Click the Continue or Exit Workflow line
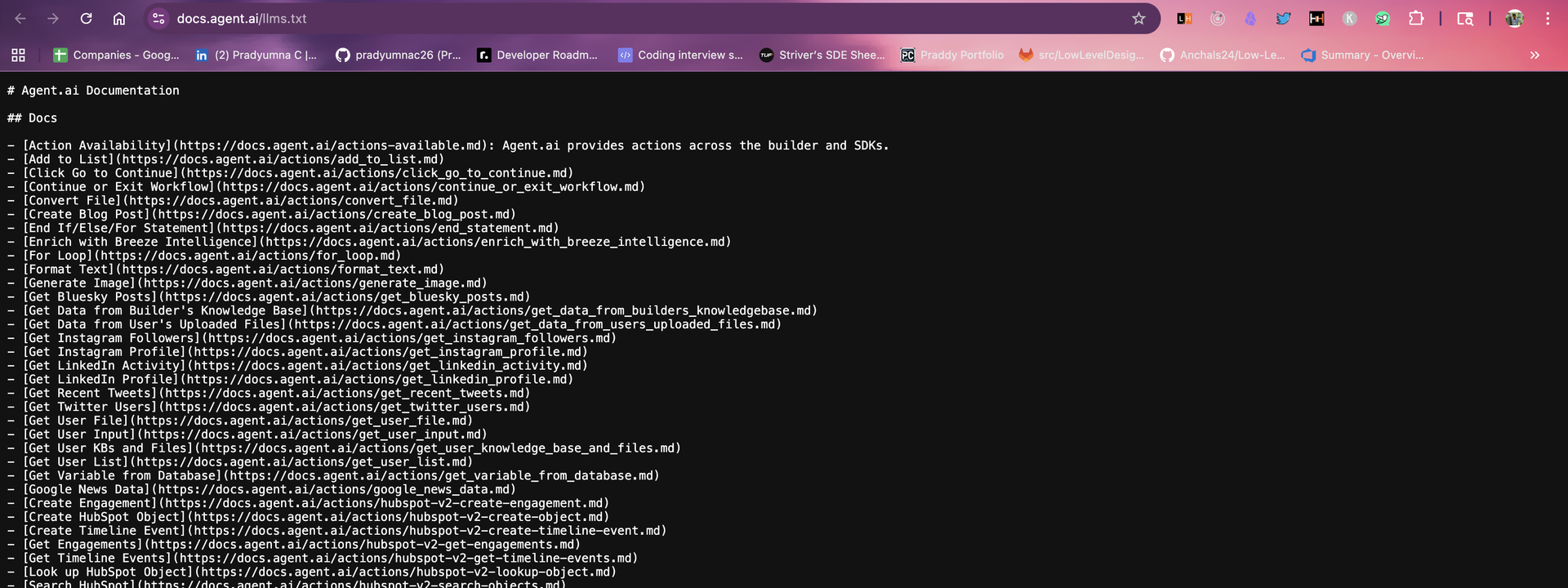 click(x=326, y=187)
